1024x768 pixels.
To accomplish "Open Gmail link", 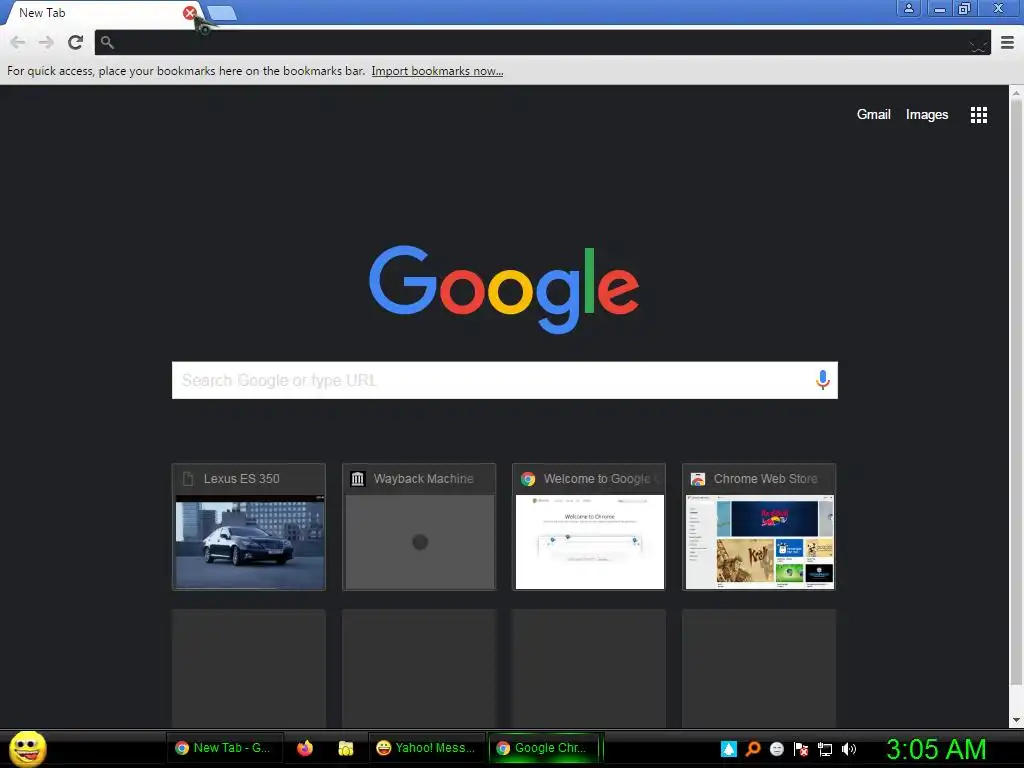I will tap(873, 114).
